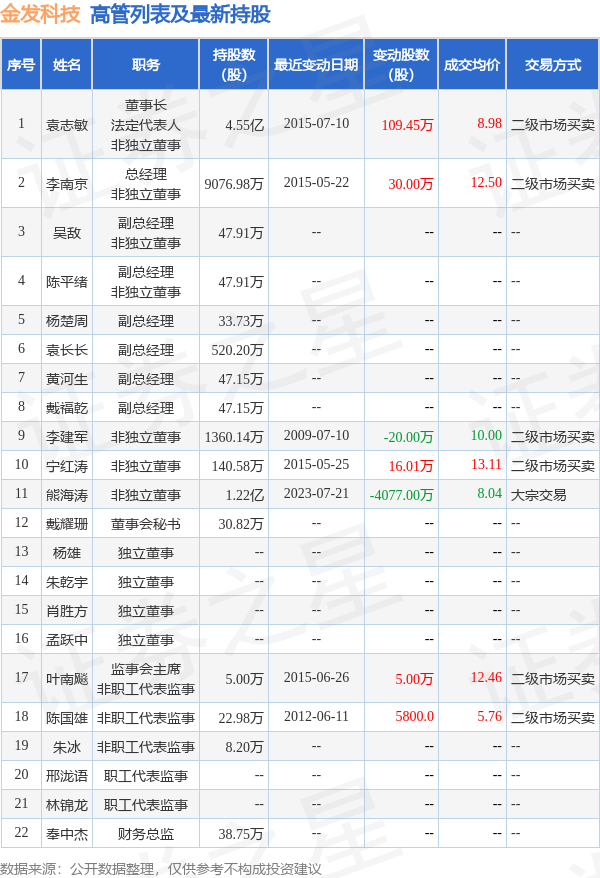
Task: Click change value 109.45万
Action: [407, 125]
